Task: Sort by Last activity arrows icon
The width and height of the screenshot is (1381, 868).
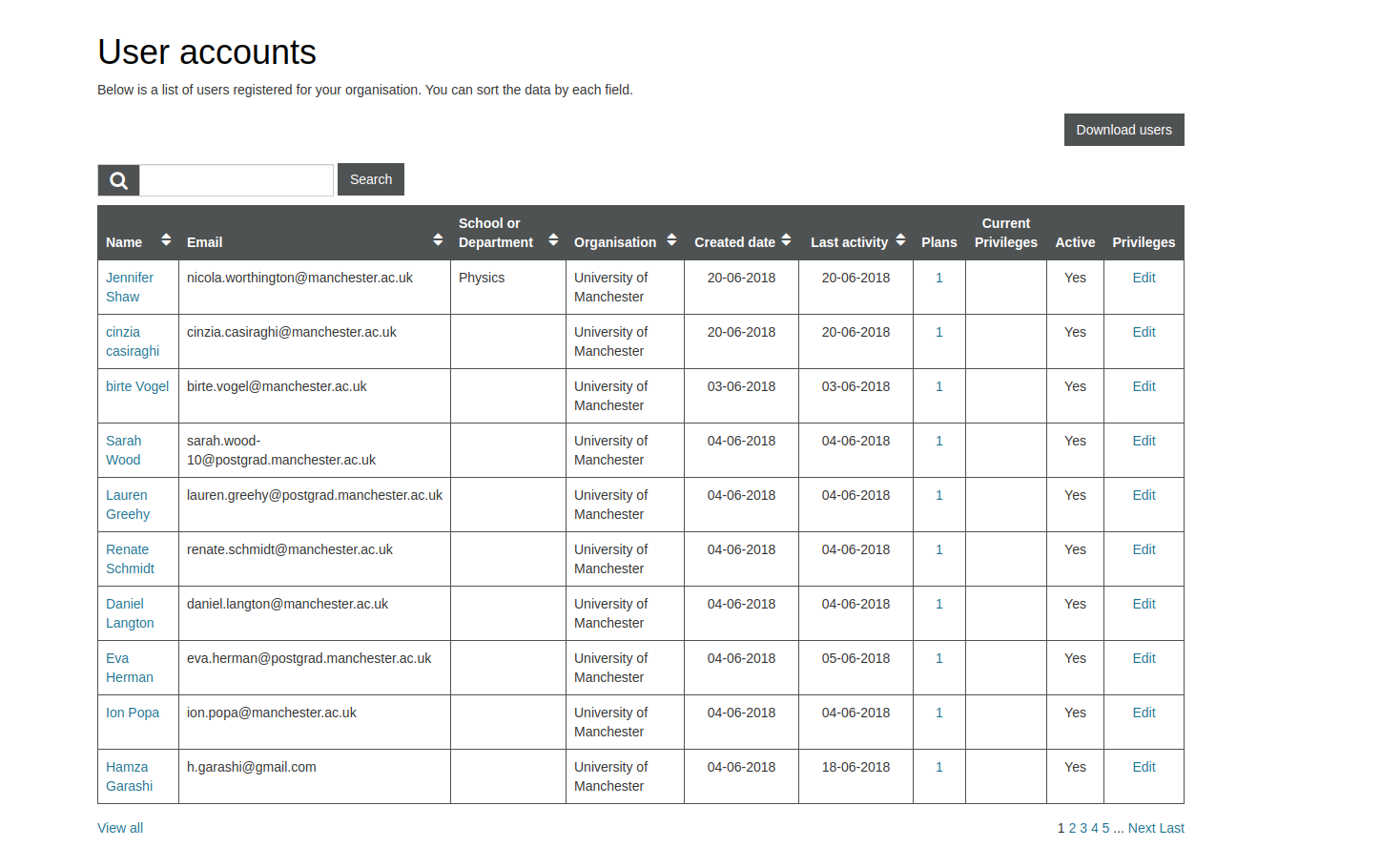Action: coord(900,239)
